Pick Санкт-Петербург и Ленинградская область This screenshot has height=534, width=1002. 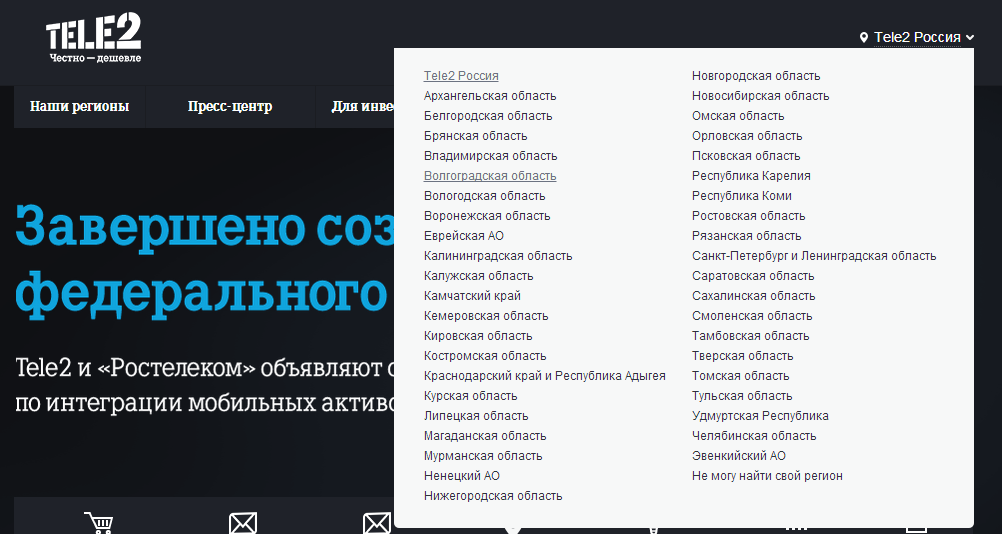[x=814, y=256]
